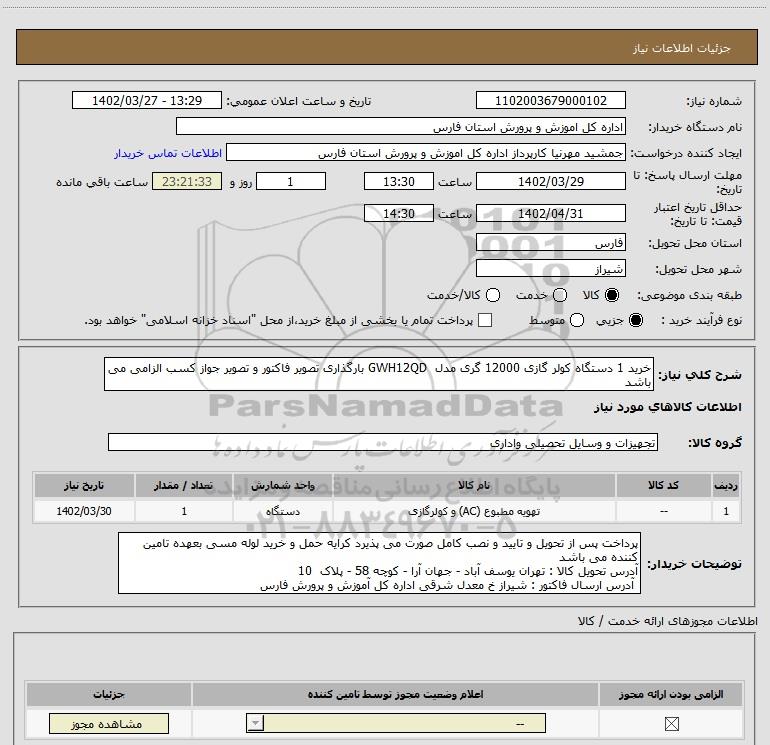Select the خدمت radio button

[560, 295]
